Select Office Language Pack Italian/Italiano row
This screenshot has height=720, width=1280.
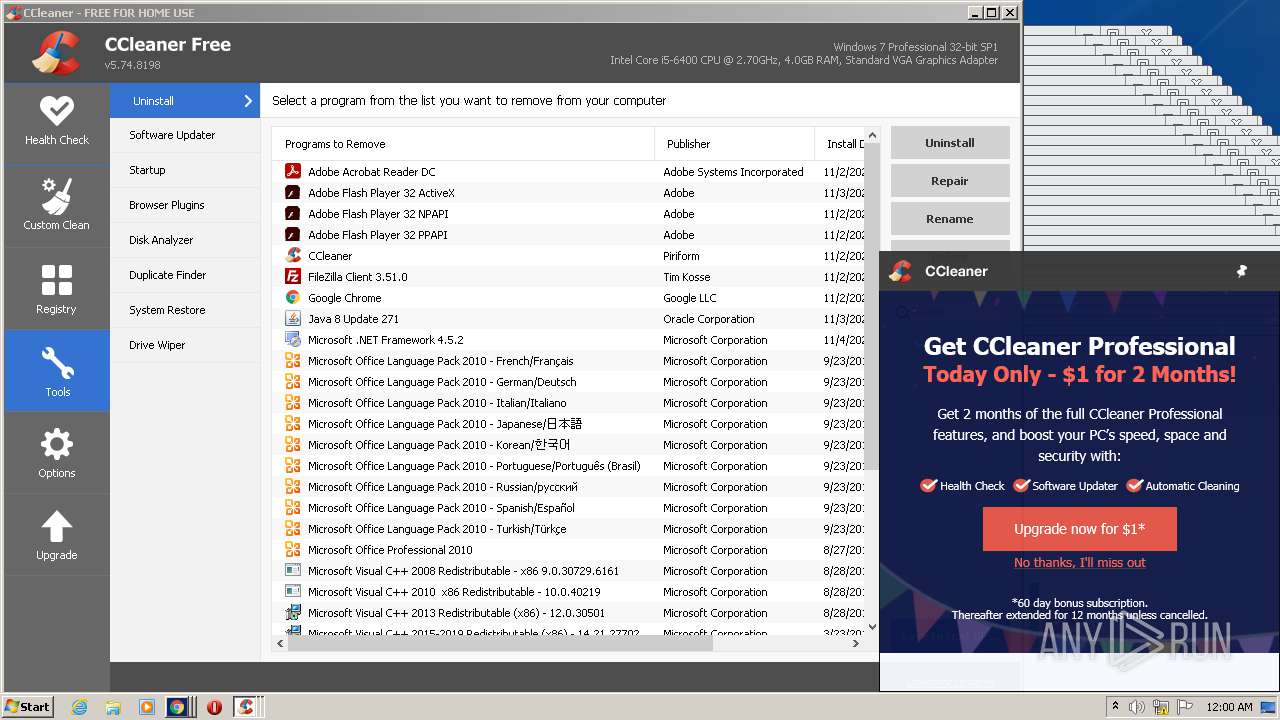(568, 402)
